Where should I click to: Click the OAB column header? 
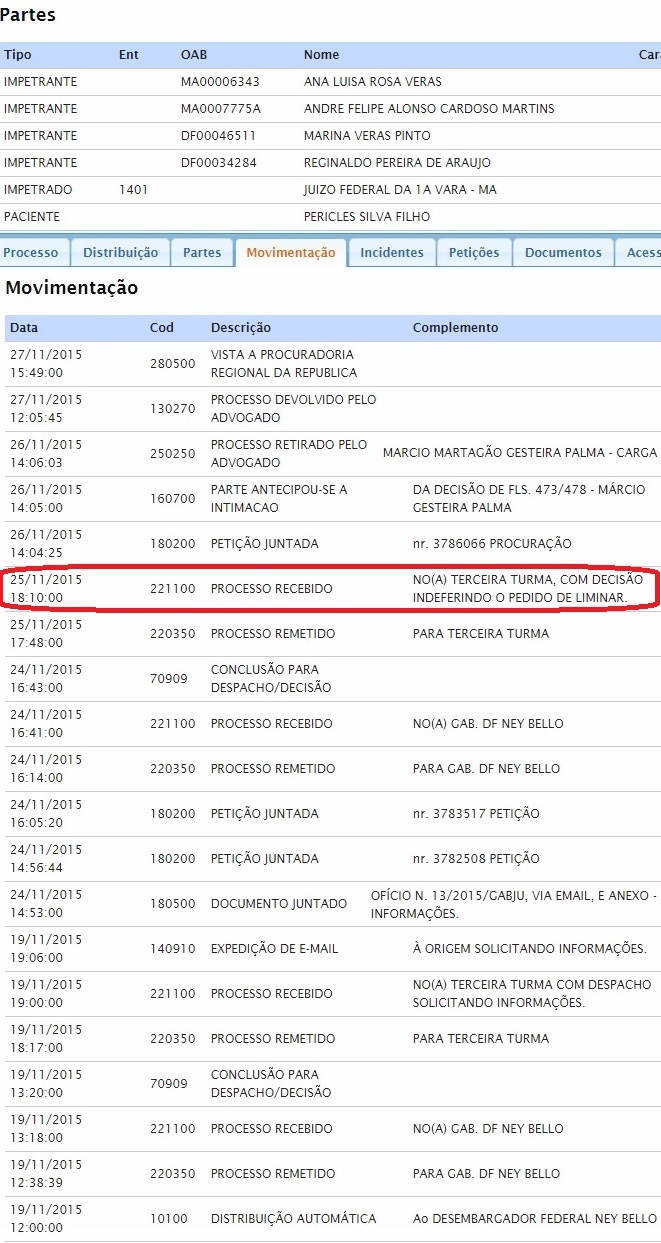(193, 55)
